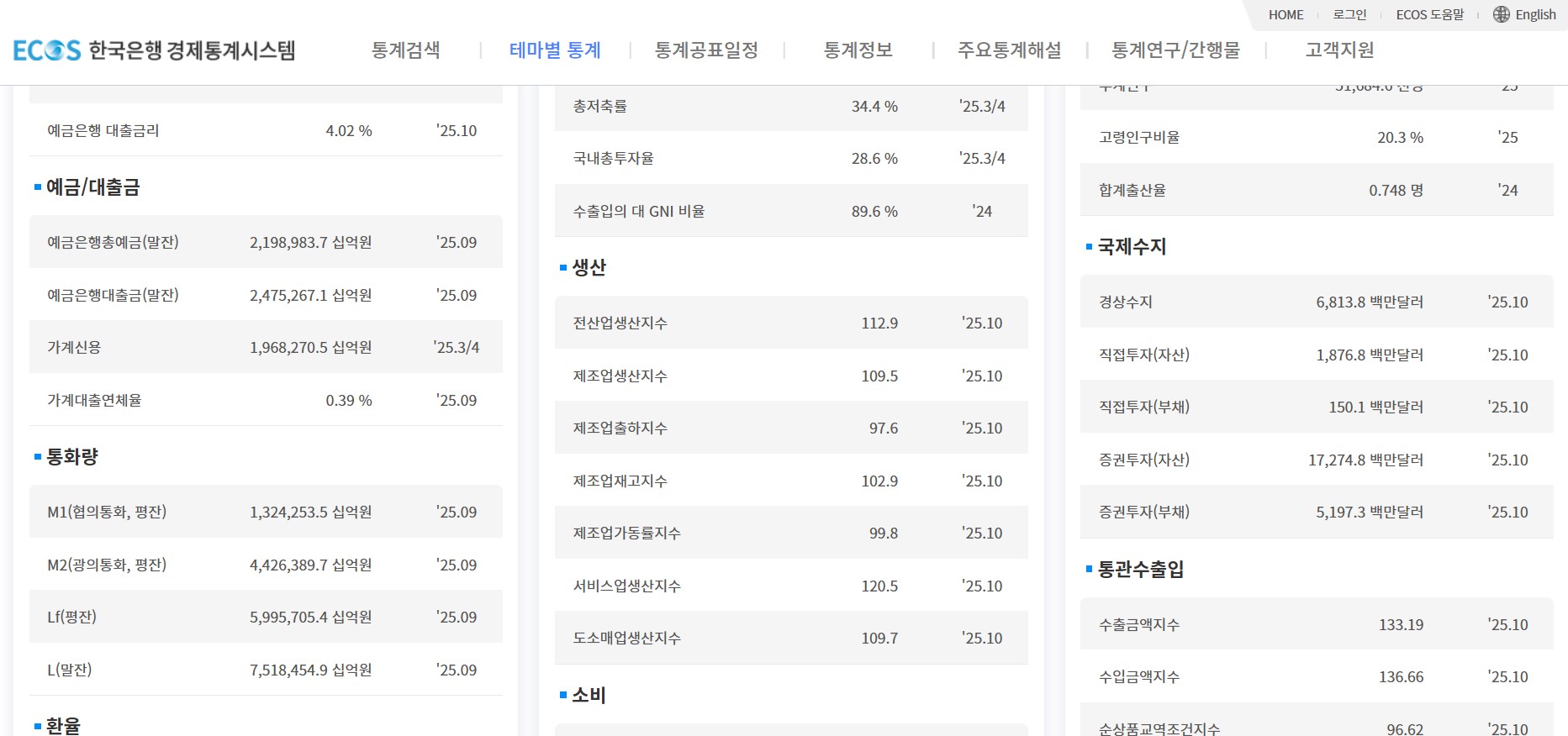
Task: Select the 수출입의 대 GNI 비율 row
Action: click(x=791, y=211)
